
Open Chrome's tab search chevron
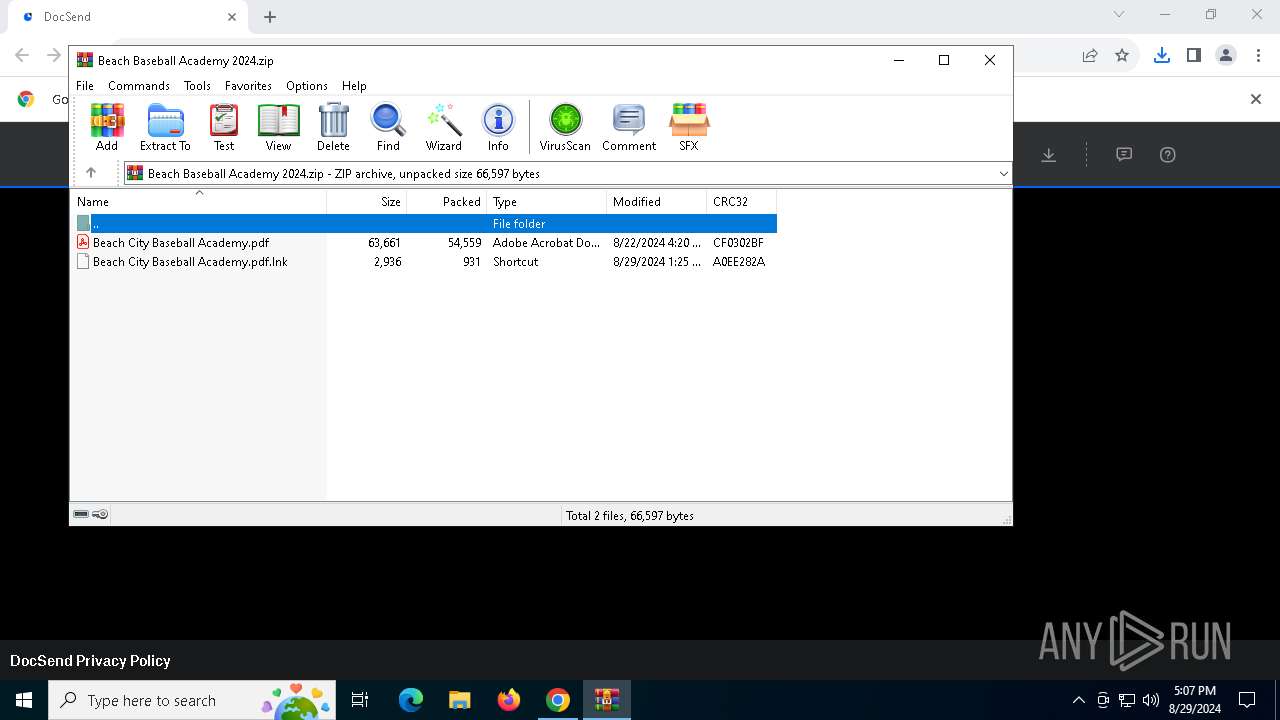point(1119,14)
